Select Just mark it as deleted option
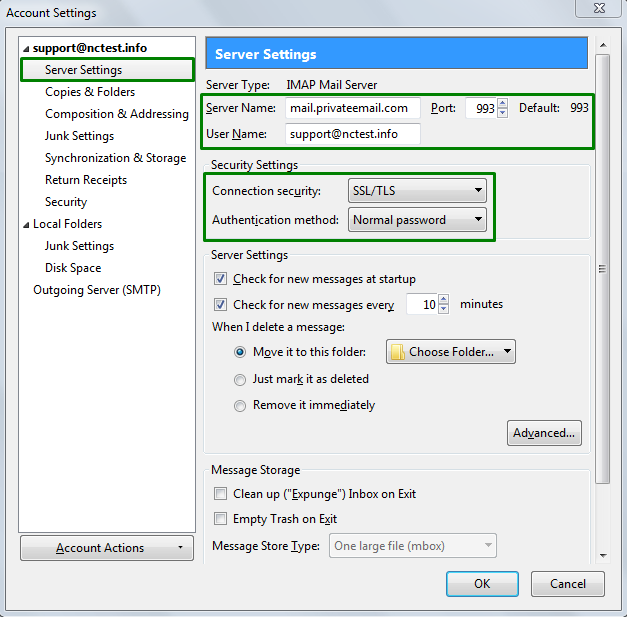Screen dimensions: 627x617 click(x=240, y=380)
